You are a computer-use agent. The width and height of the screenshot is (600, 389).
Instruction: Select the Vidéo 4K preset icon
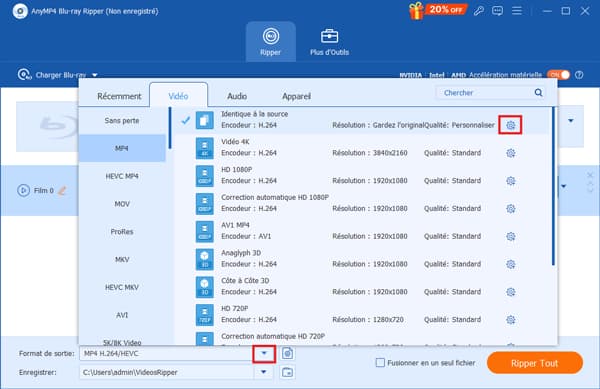click(204, 148)
